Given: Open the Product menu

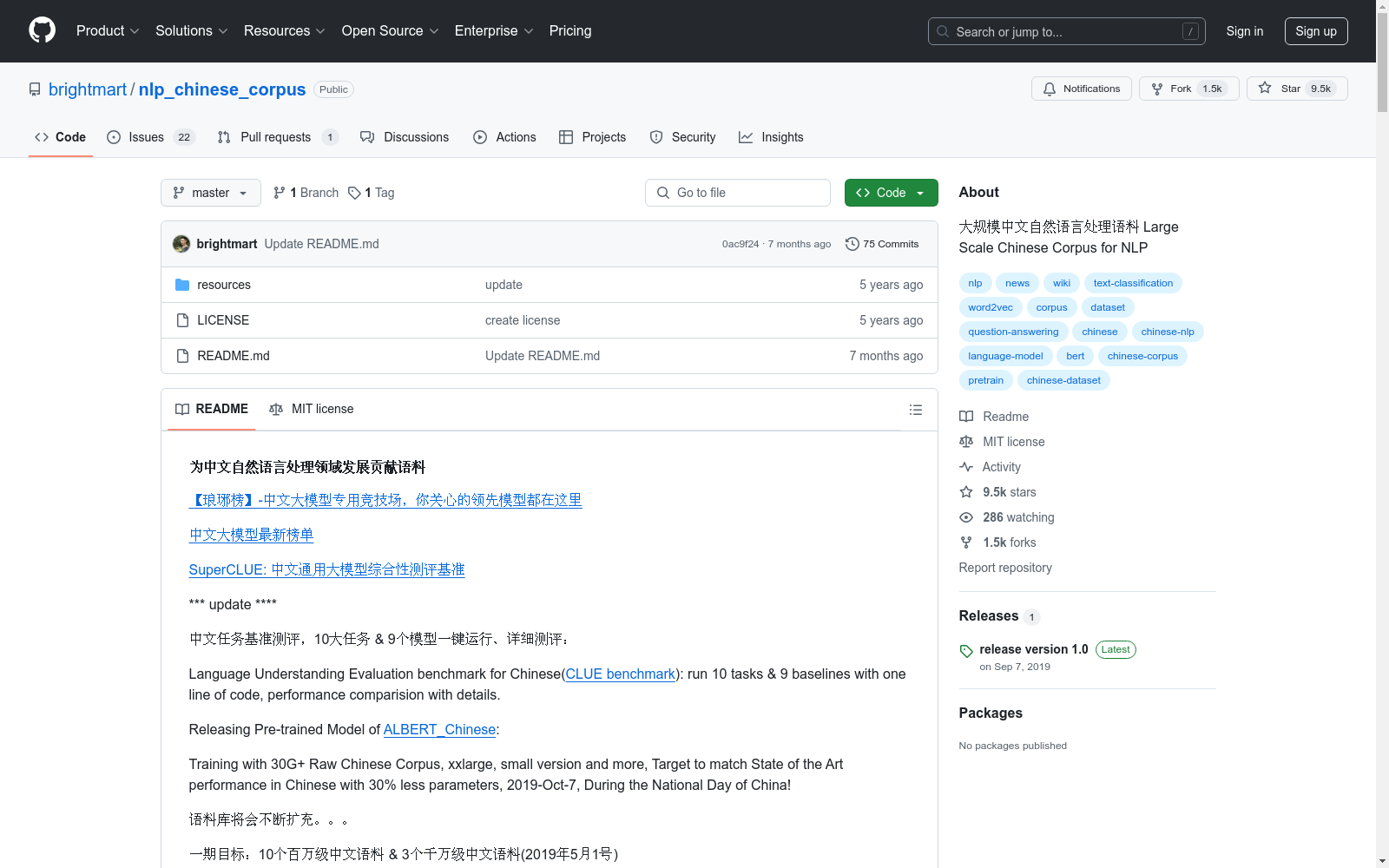Looking at the screenshot, I should point(108,31).
